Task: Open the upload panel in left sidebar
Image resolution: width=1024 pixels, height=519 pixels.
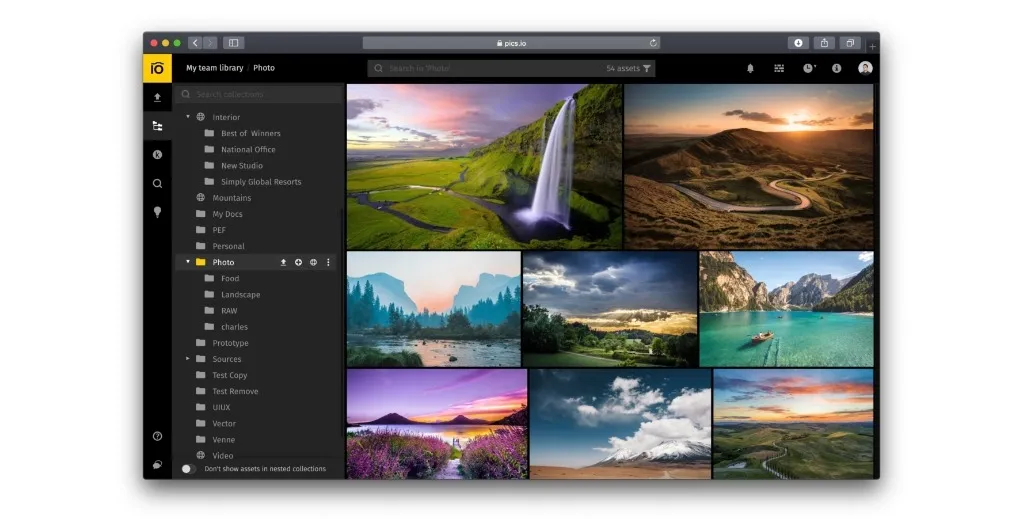Action: (x=157, y=97)
